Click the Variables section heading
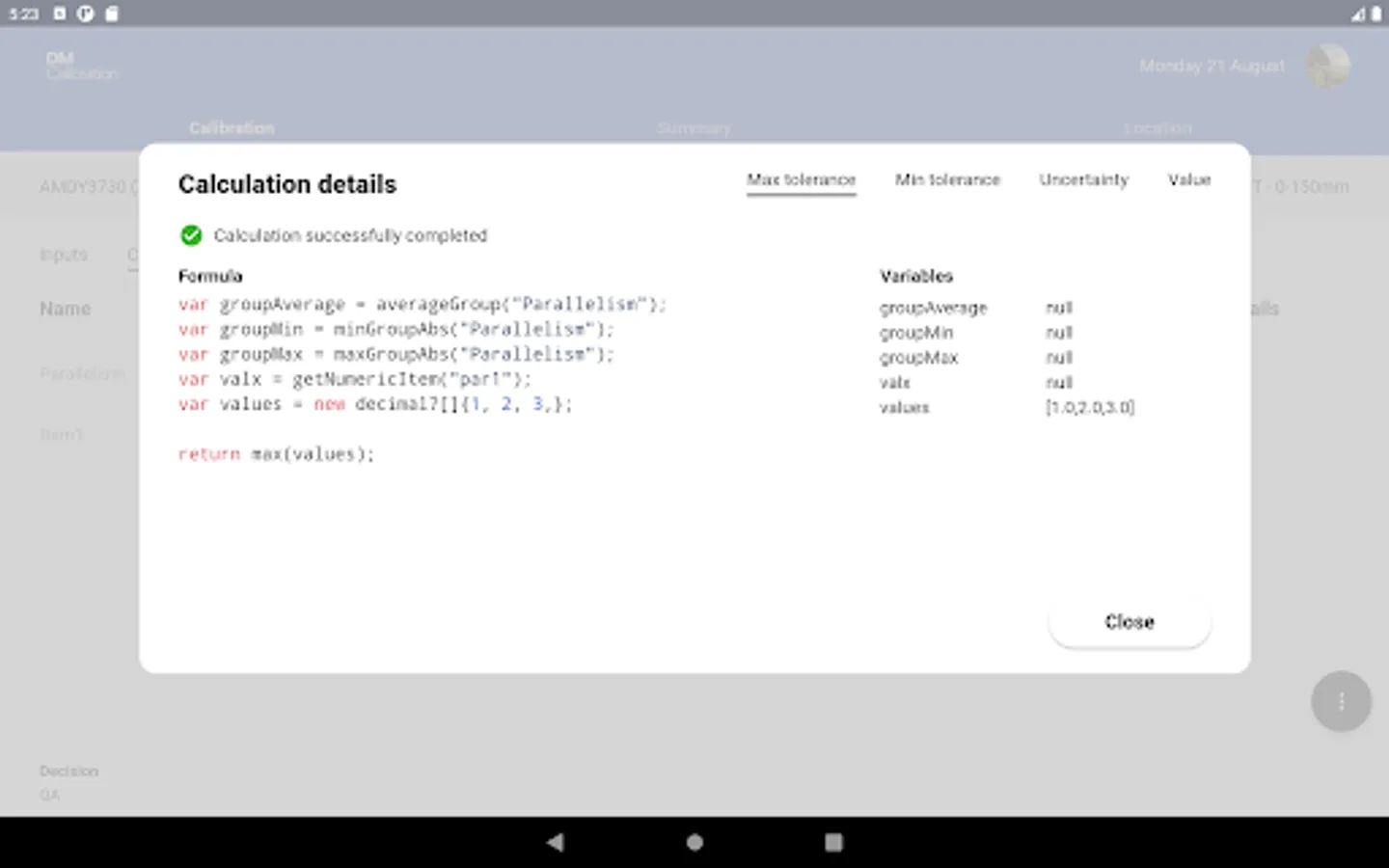 916,276
